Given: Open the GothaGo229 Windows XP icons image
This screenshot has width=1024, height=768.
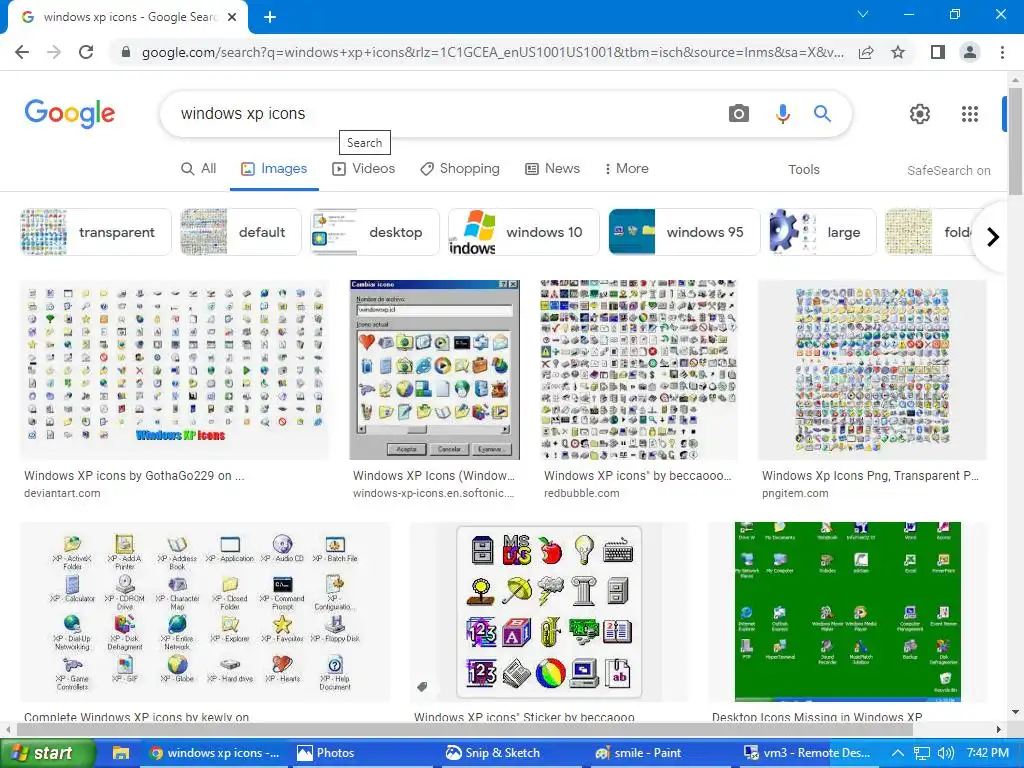Looking at the screenshot, I should pyautogui.click(x=174, y=370).
